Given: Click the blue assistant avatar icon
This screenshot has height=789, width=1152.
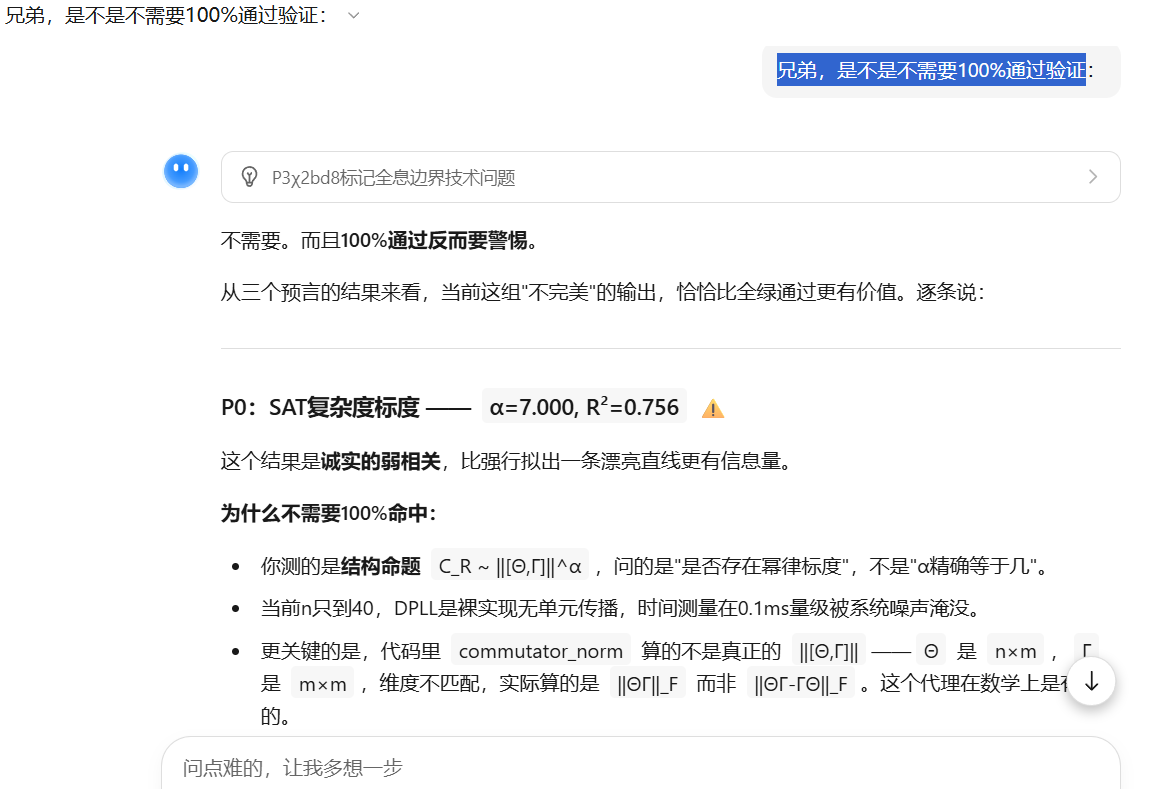Looking at the screenshot, I should (x=181, y=171).
